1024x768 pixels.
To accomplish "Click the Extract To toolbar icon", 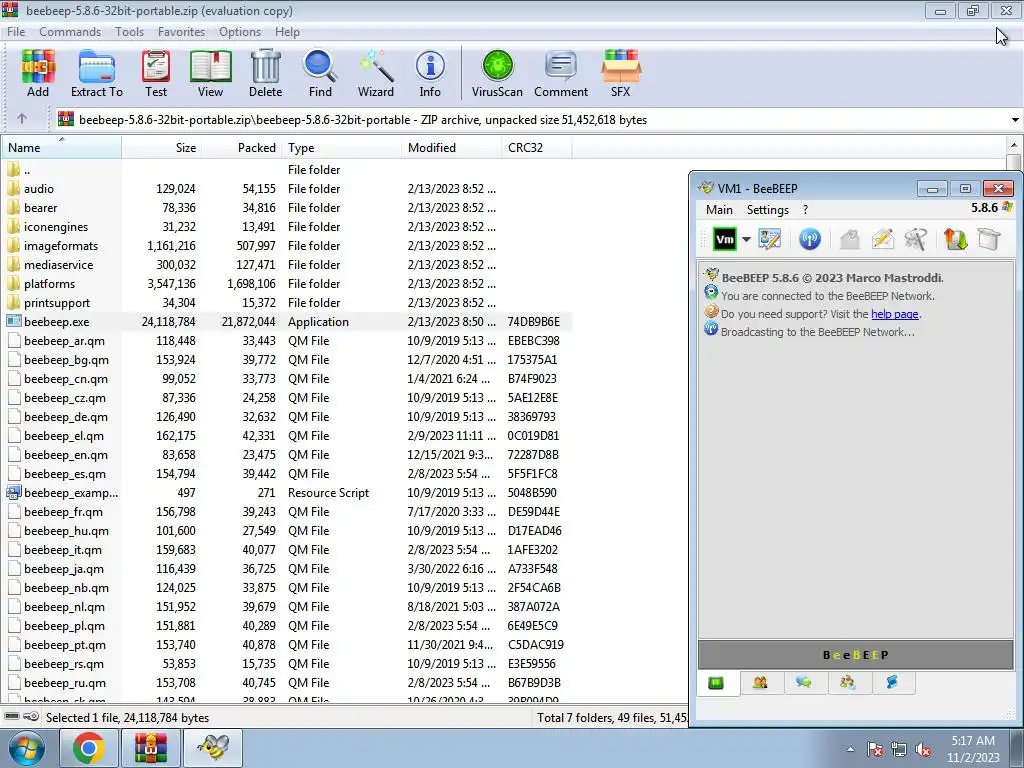I will [97, 73].
